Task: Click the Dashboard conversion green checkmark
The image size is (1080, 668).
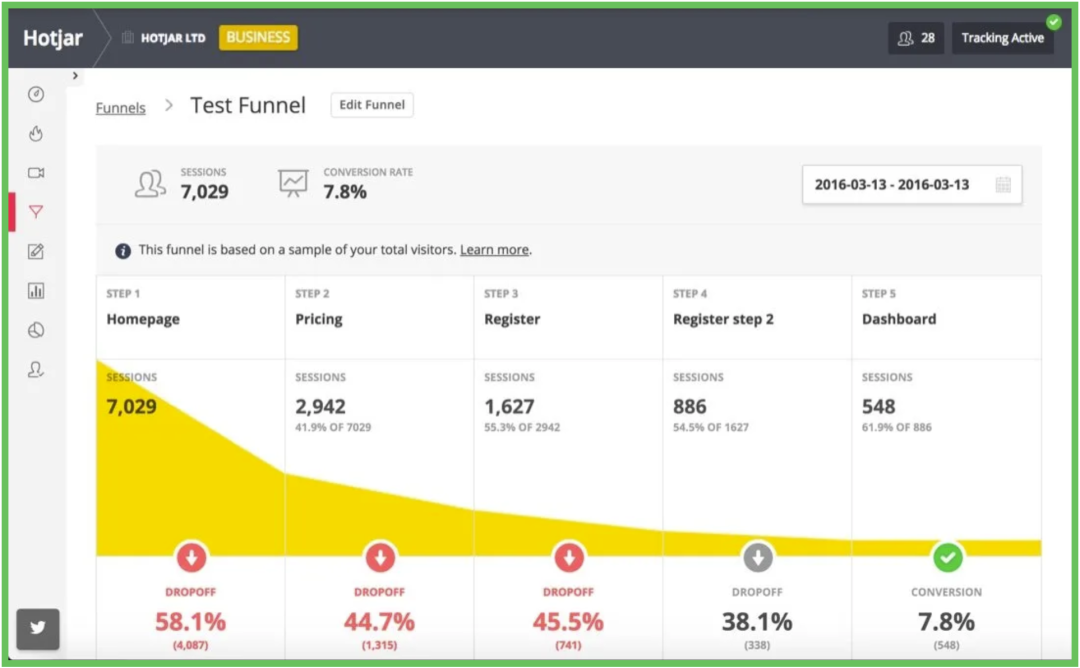Action: tap(947, 556)
